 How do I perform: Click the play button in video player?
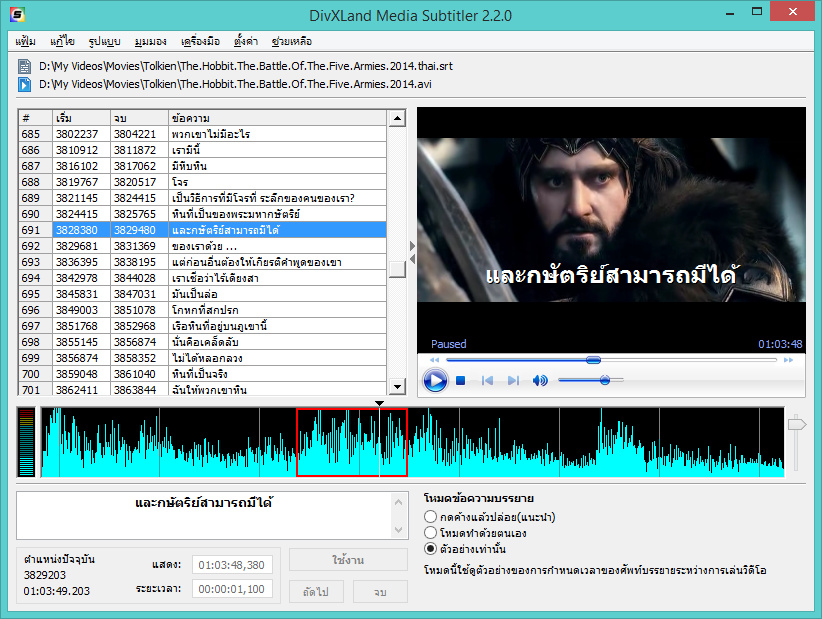(x=434, y=380)
